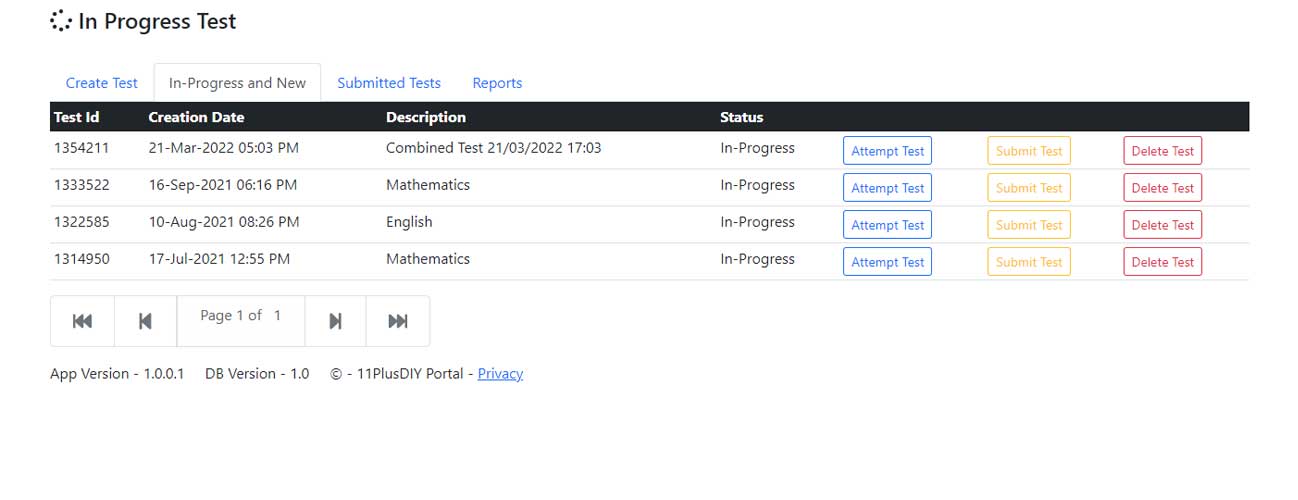The width and height of the screenshot is (1298, 500).
Task: Attempt the Combined Test 1354211
Action: click(887, 151)
